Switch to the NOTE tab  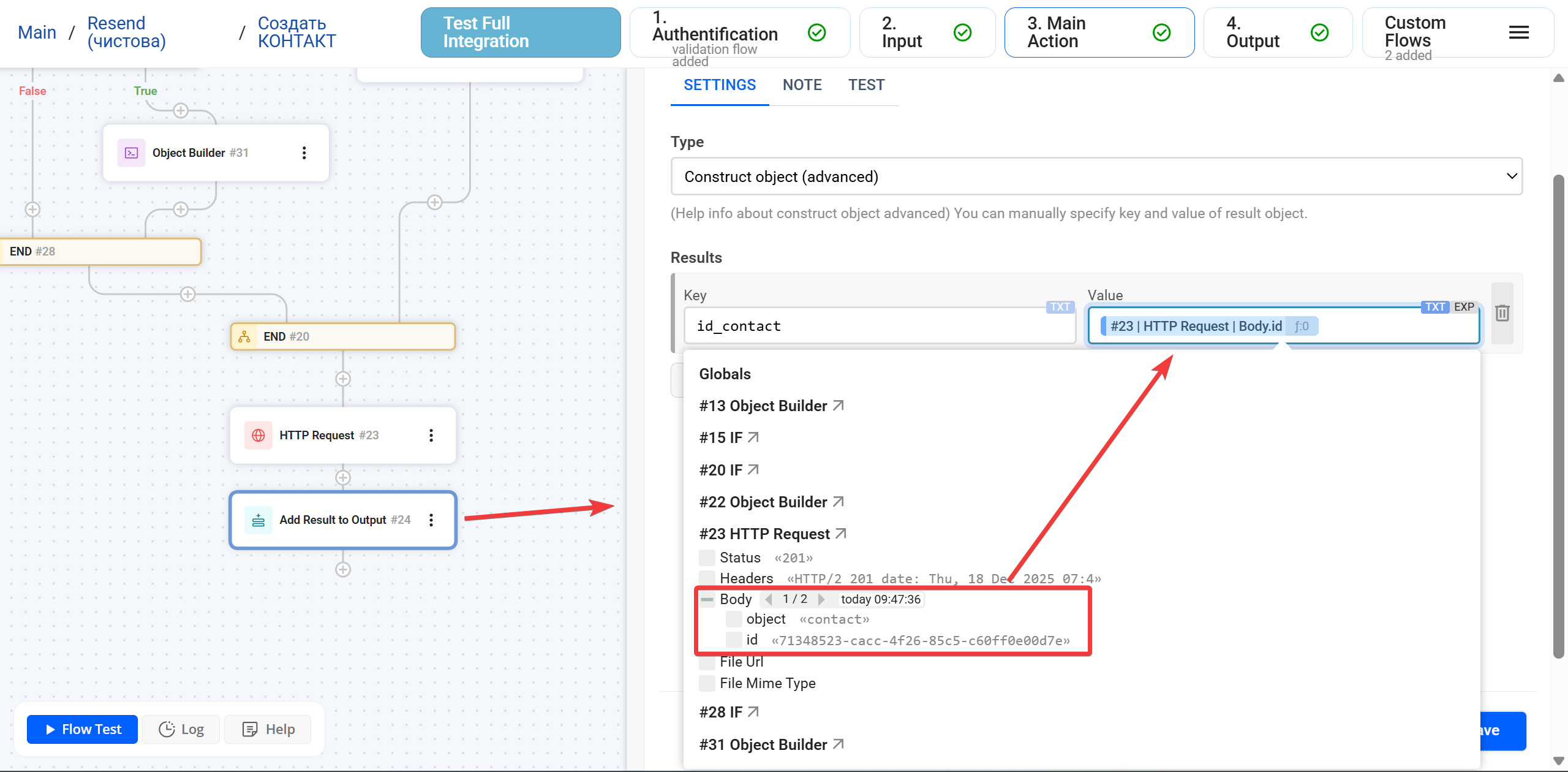point(802,85)
